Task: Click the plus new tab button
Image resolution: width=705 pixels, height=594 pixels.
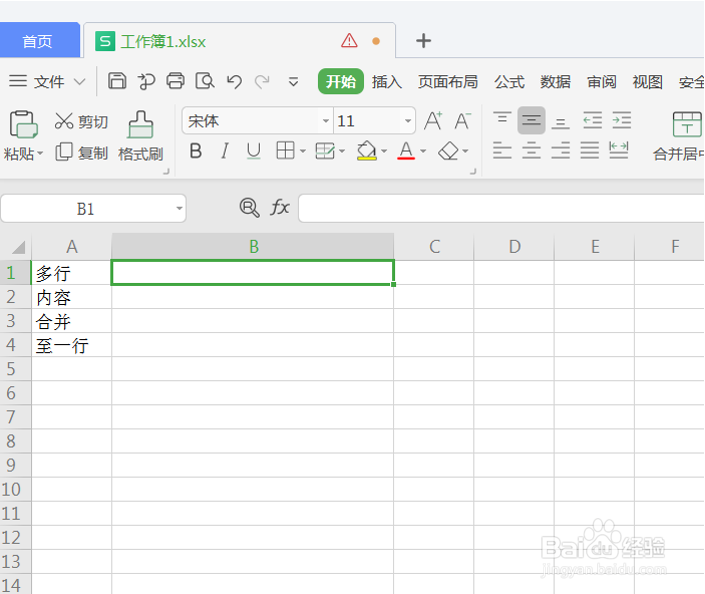Action: [x=423, y=41]
